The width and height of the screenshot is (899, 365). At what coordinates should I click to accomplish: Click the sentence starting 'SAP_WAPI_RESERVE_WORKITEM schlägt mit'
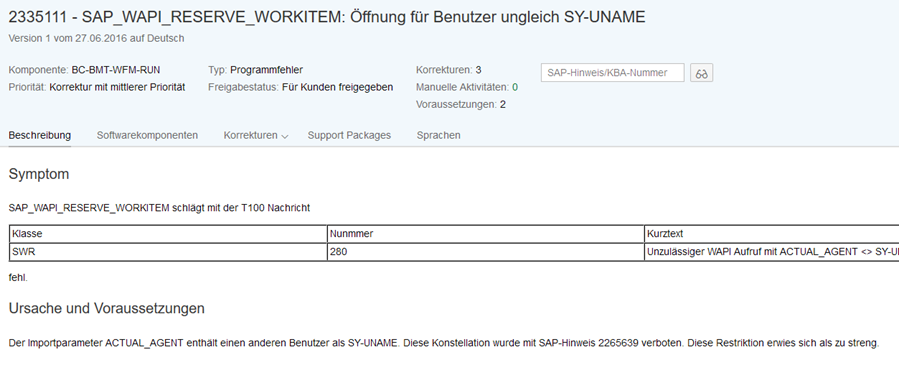(x=159, y=208)
